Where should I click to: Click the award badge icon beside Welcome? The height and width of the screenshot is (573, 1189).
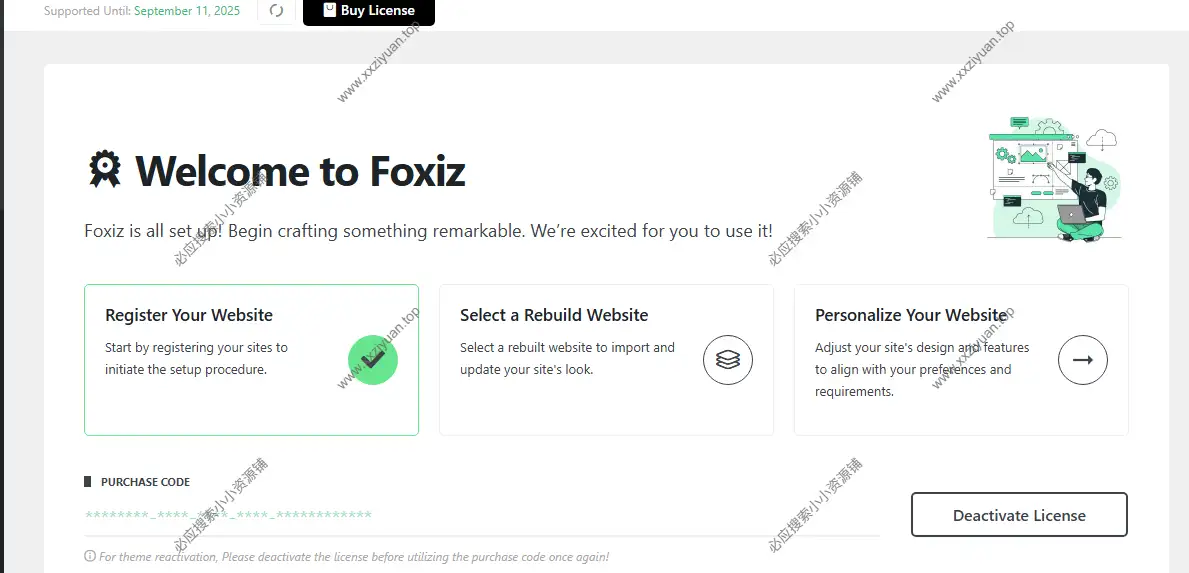(104, 170)
